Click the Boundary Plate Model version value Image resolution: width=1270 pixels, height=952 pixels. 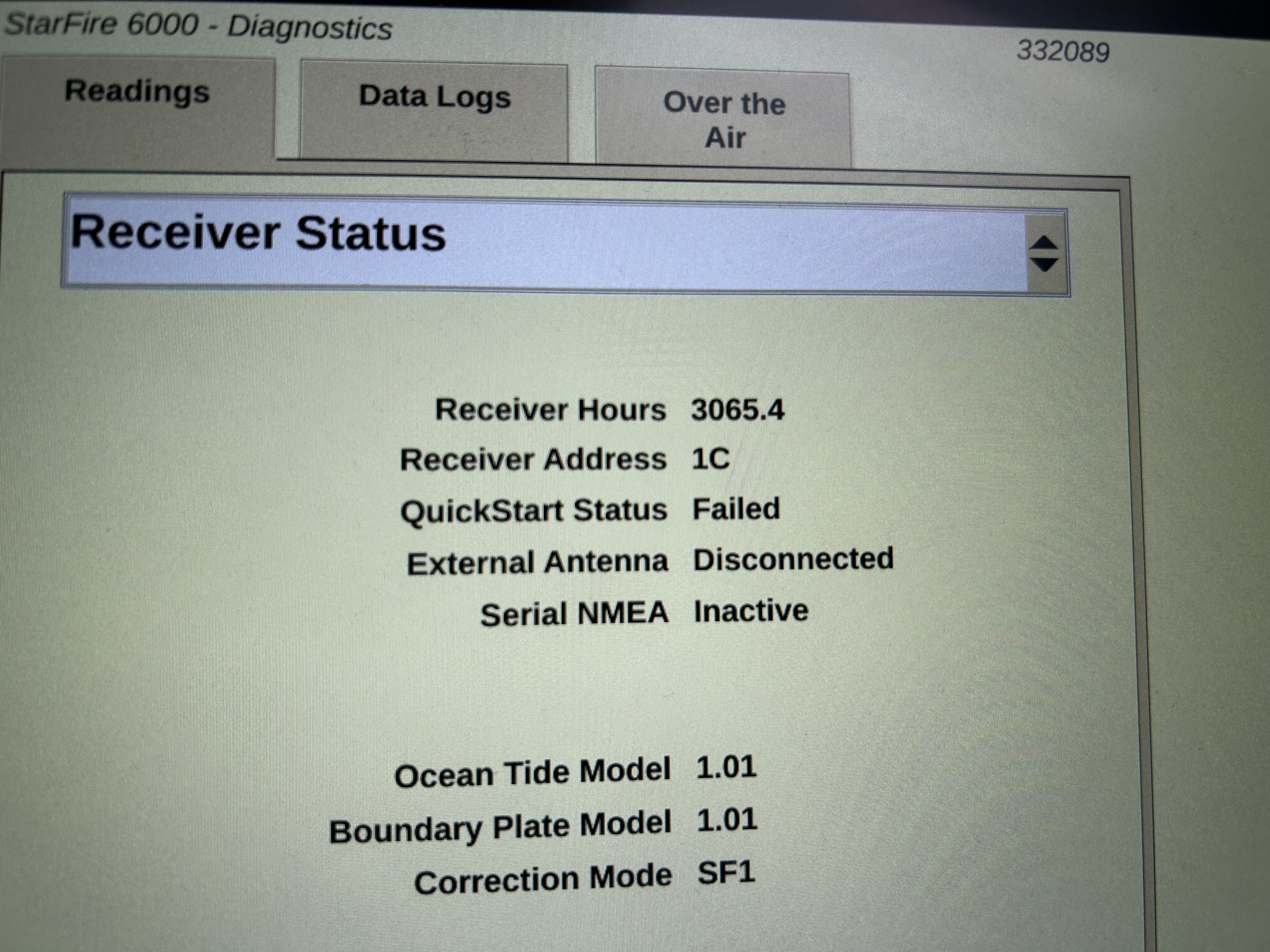coord(727,821)
